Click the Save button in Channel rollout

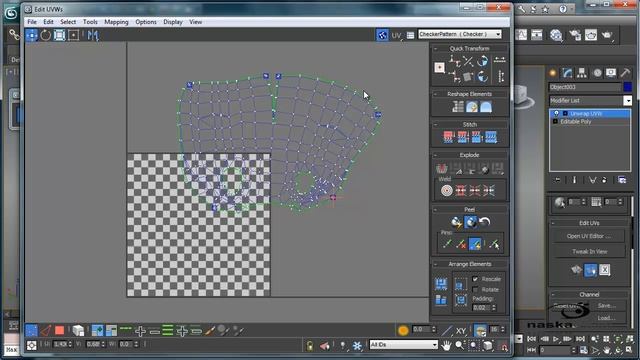[x=607, y=306]
